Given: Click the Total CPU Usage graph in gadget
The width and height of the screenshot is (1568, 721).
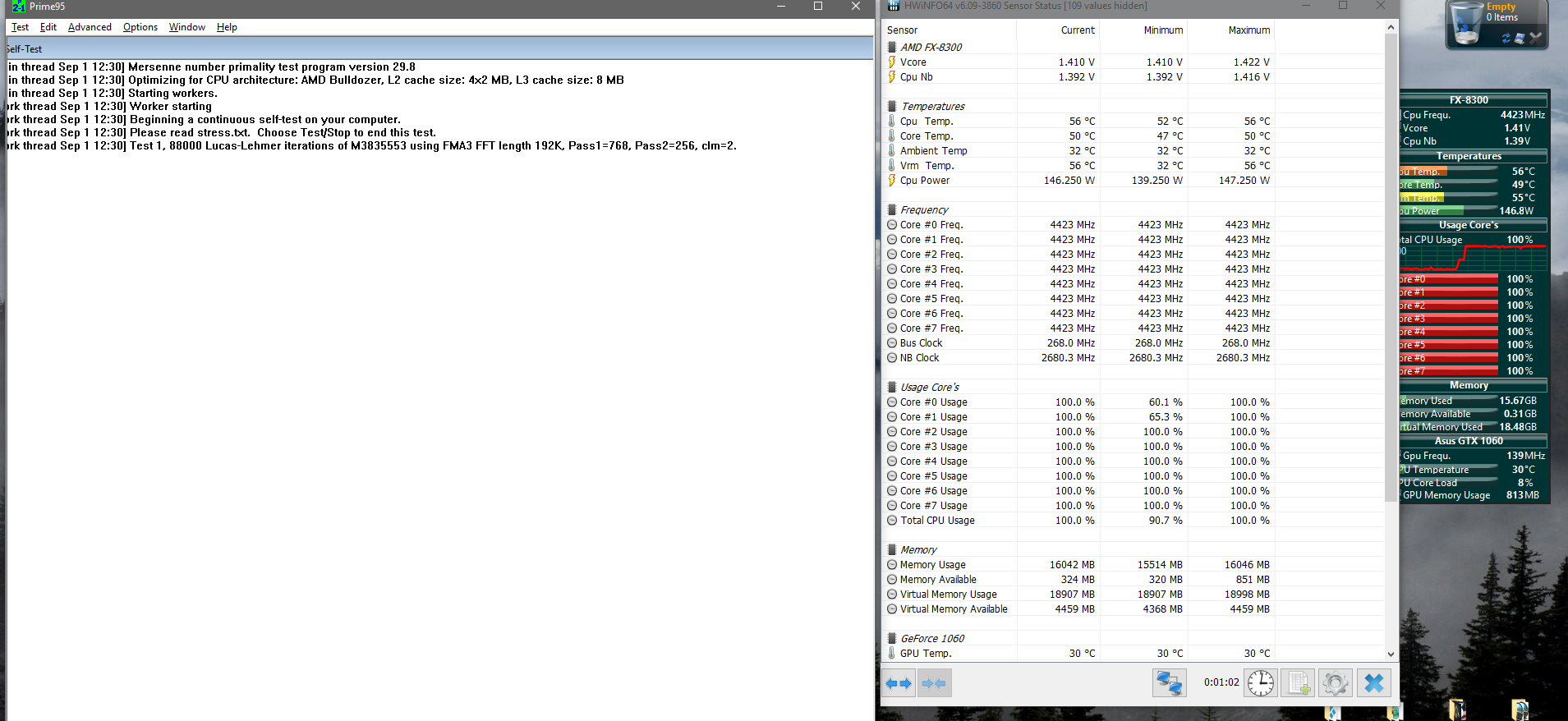Looking at the screenshot, I should pos(1472,258).
